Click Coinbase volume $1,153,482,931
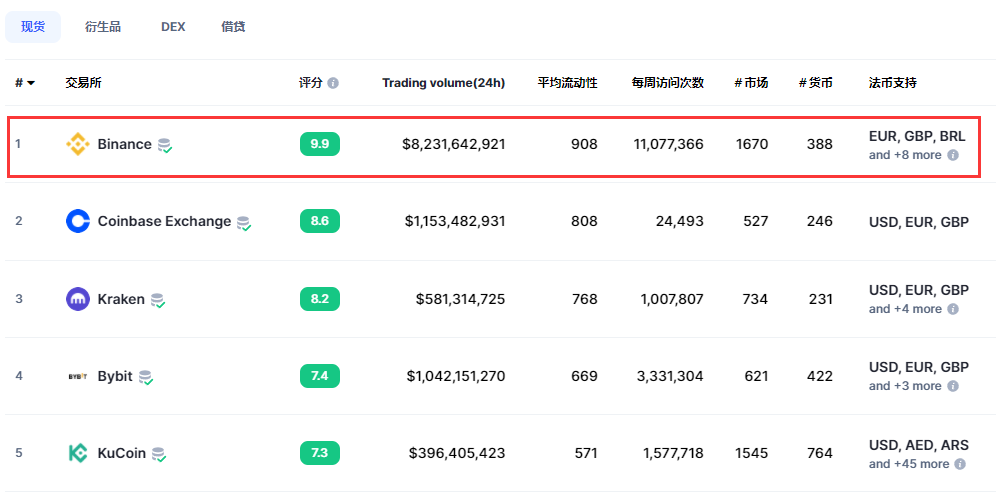 point(455,221)
